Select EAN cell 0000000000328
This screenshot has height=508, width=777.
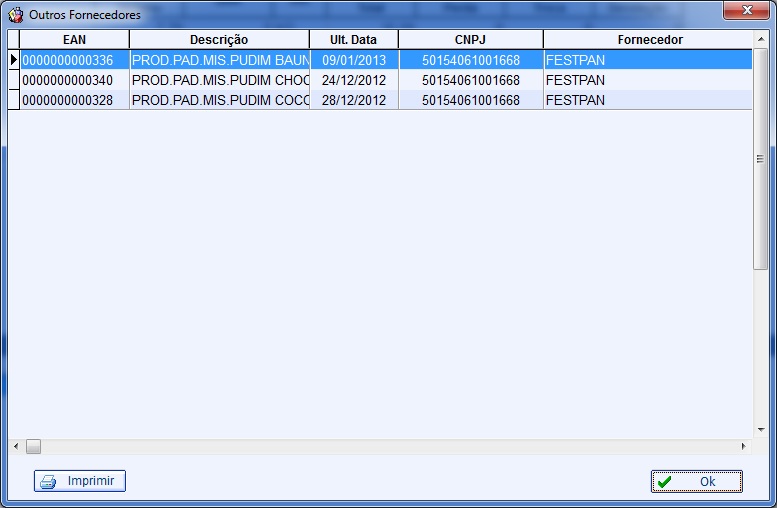(x=74, y=100)
